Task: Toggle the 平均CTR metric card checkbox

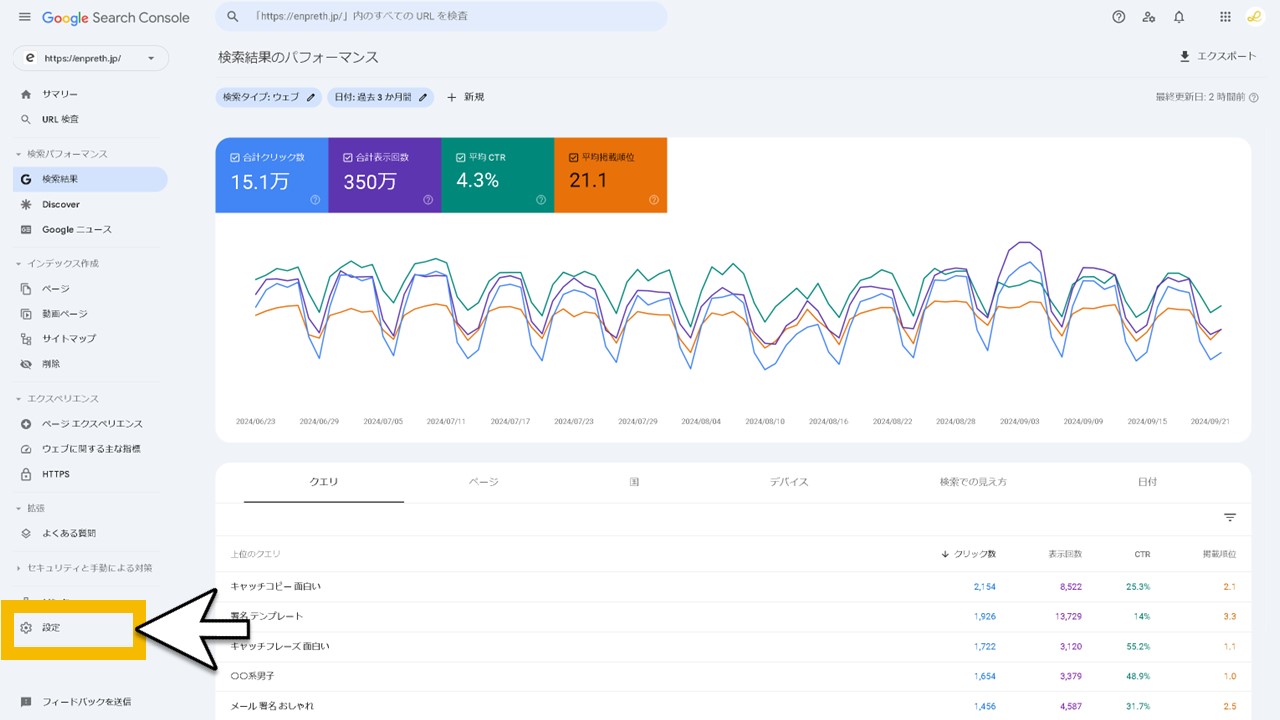Action: [x=460, y=156]
